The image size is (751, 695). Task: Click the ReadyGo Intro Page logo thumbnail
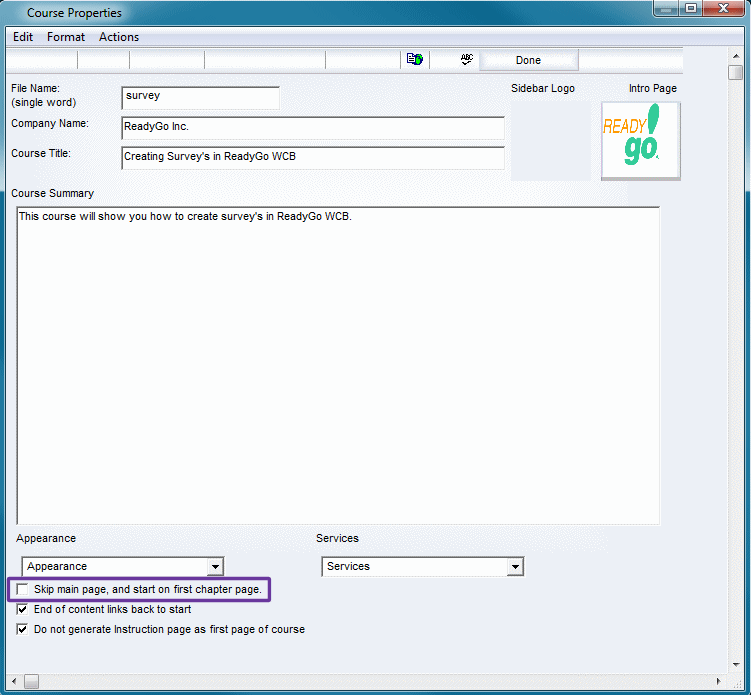tap(640, 141)
